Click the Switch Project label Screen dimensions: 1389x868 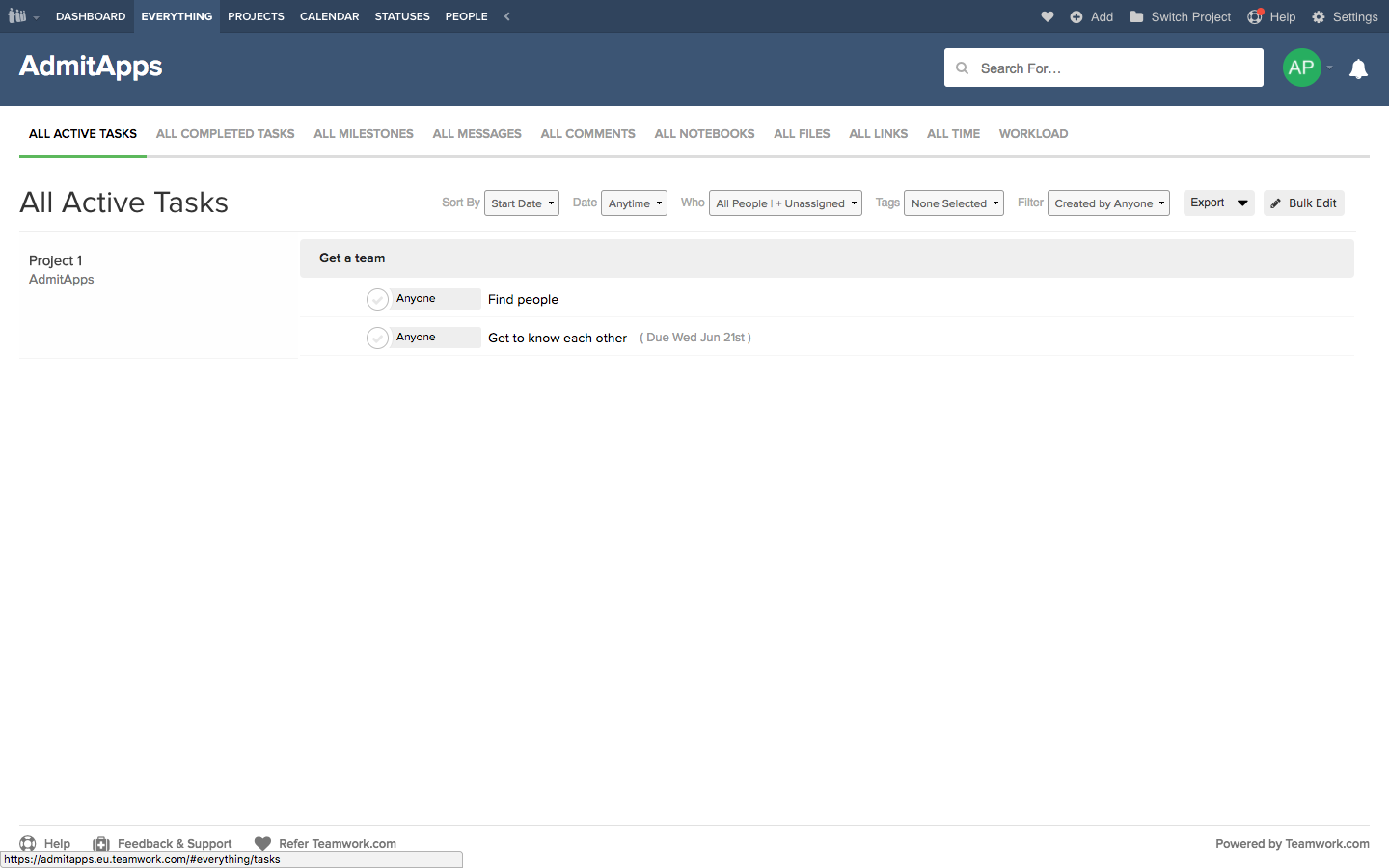1191,16
